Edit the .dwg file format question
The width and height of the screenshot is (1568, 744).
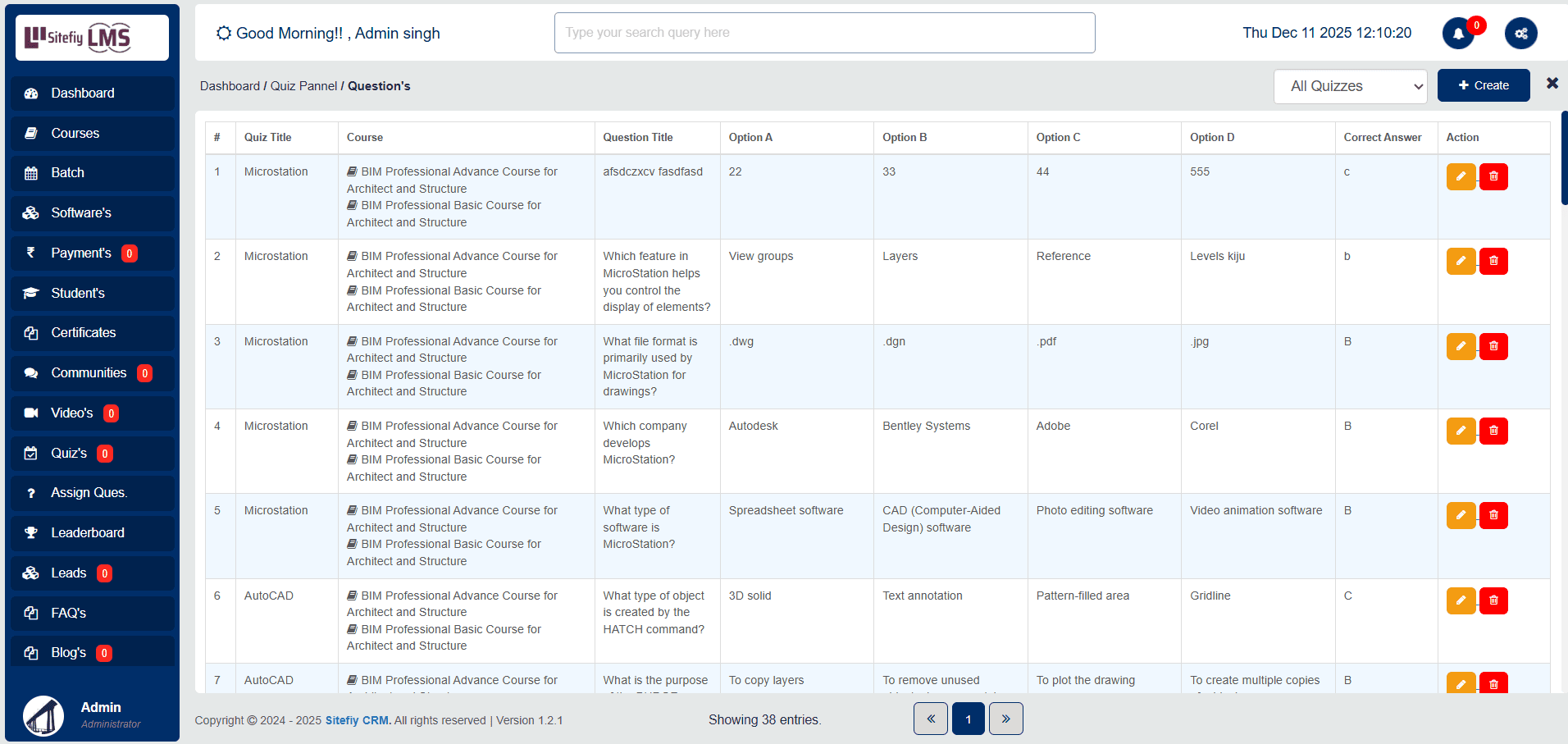pyautogui.click(x=1461, y=346)
